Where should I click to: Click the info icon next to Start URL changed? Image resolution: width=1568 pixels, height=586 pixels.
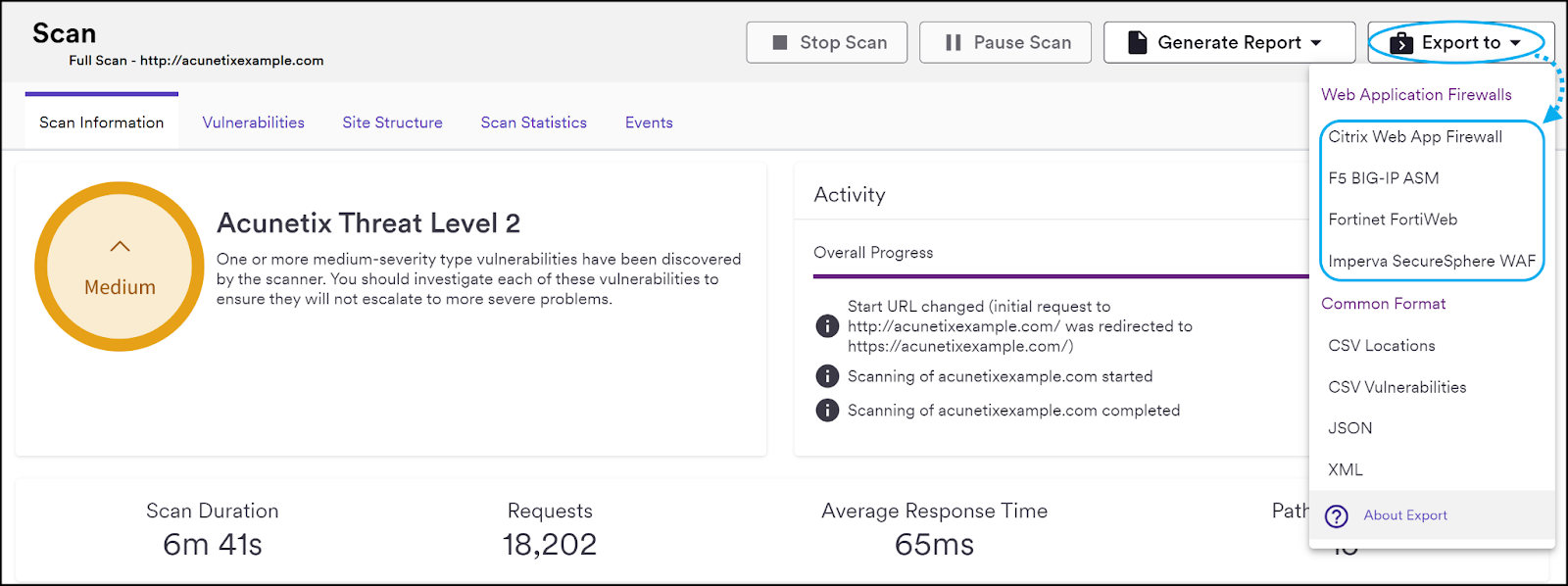point(827,326)
